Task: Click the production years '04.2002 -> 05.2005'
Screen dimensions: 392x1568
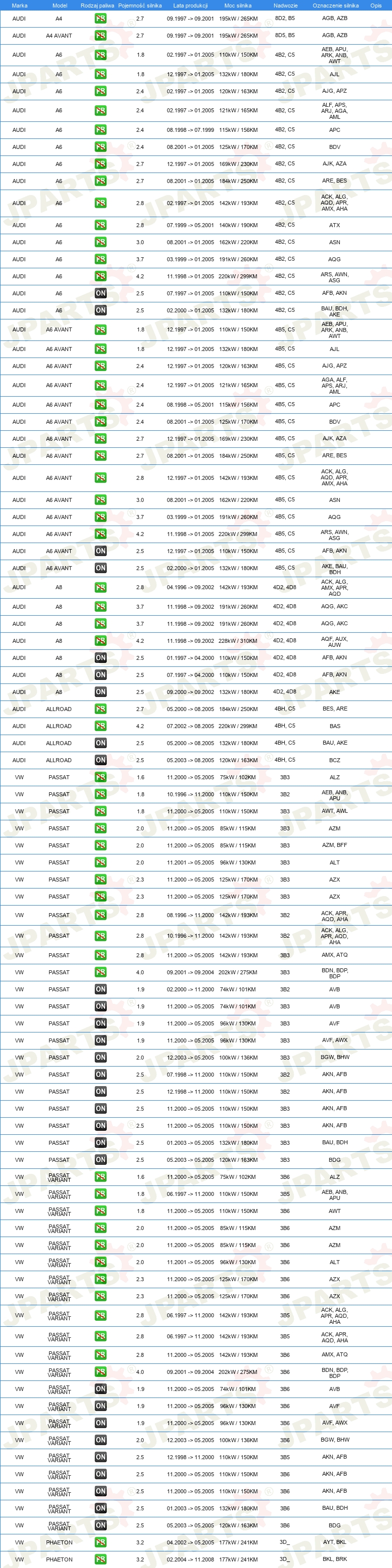Action: [x=190, y=1543]
